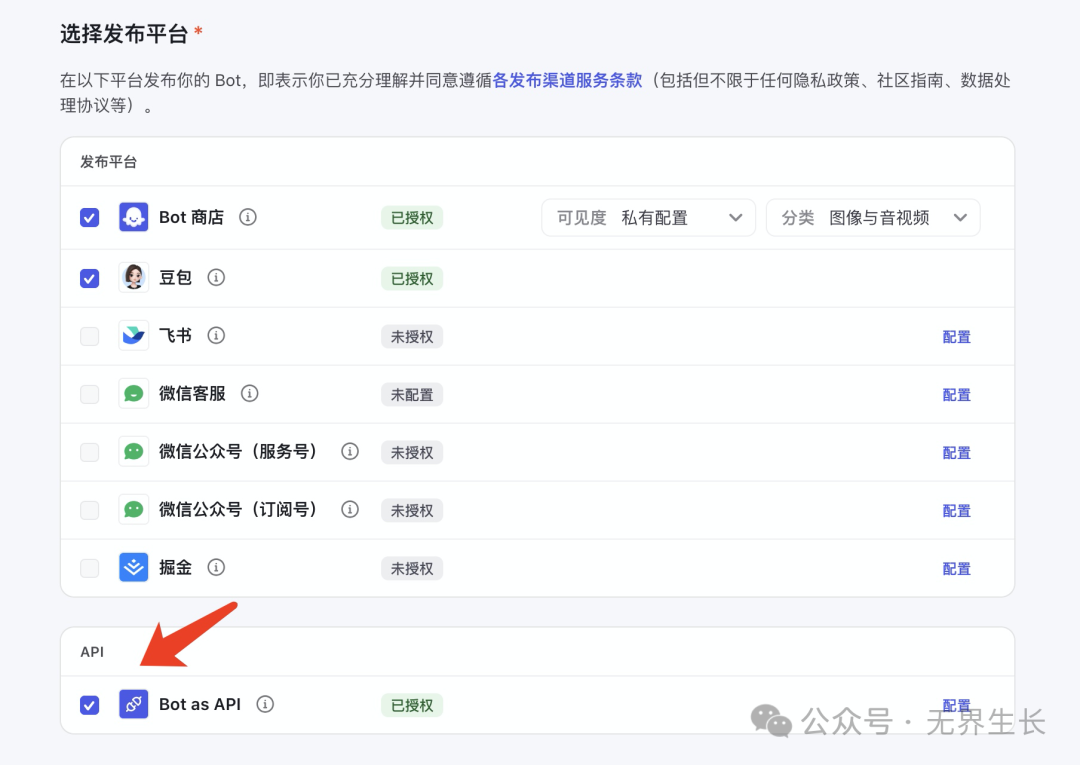Click 未授权 status tag for 微信公众号（订阅号）
Image resolution: width=1080 pixels, height=765 pixels.
412,511
